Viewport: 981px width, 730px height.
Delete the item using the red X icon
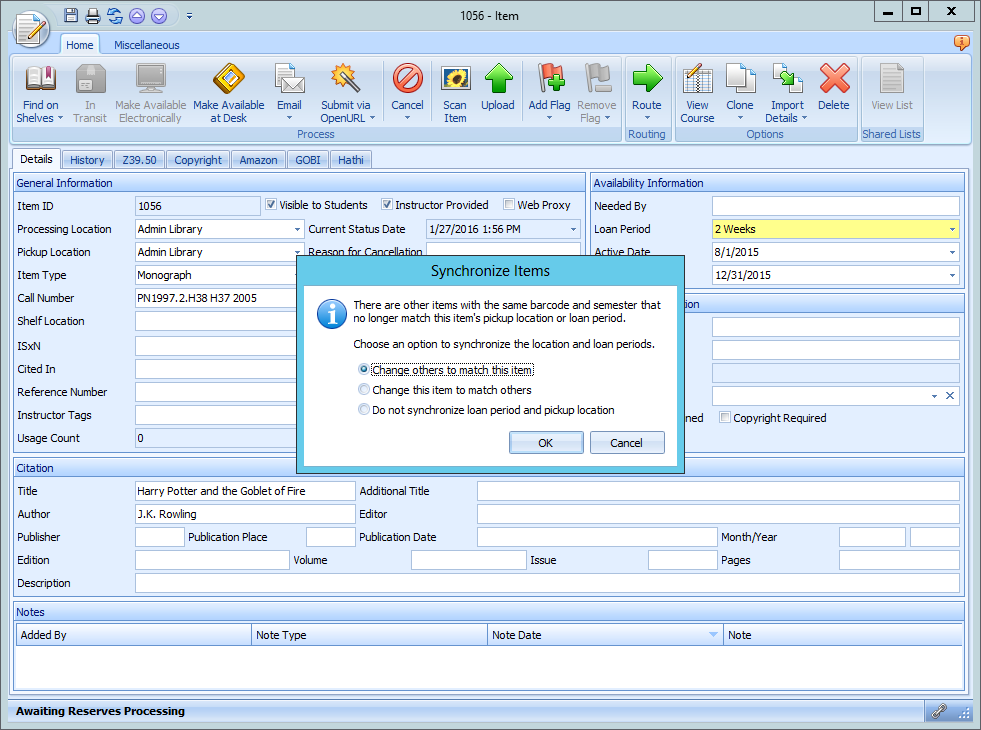[836, 90]
